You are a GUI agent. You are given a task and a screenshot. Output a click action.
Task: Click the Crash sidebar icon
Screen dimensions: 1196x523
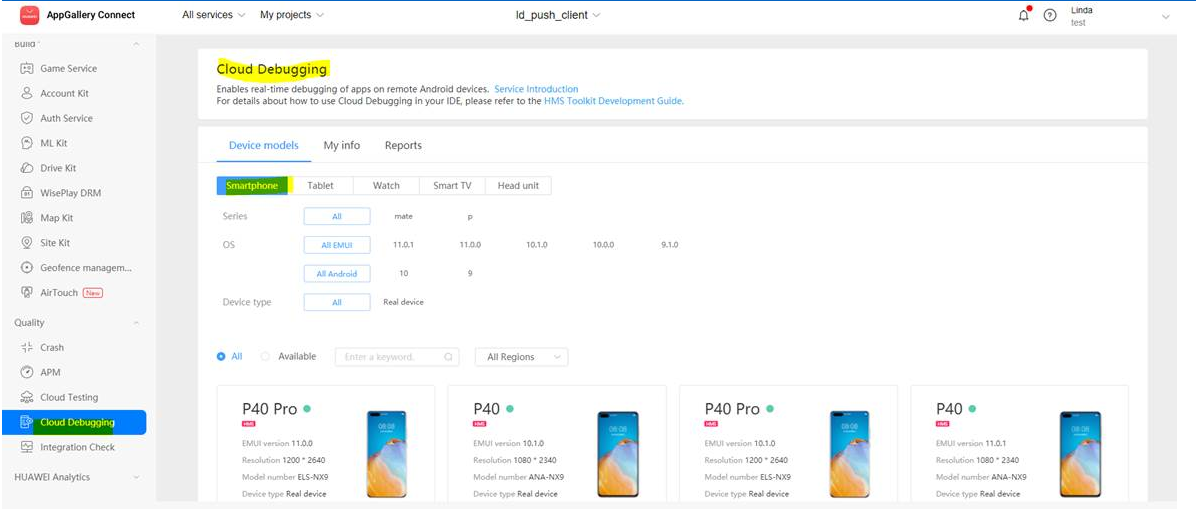(x=27, y=348)
